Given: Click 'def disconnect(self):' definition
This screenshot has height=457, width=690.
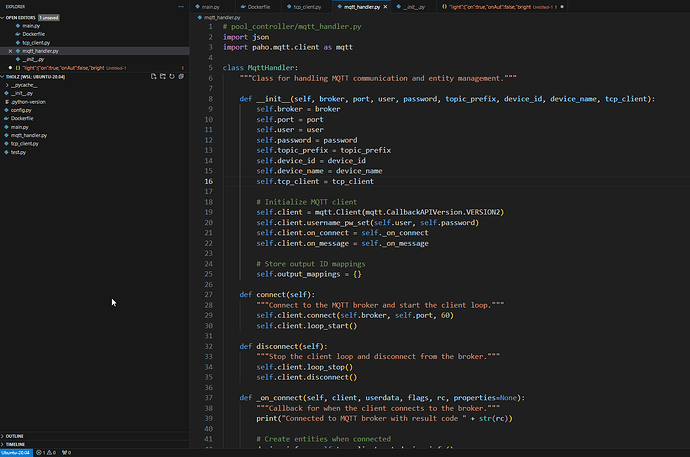Looking at the screenshot, I should point(283,346).
